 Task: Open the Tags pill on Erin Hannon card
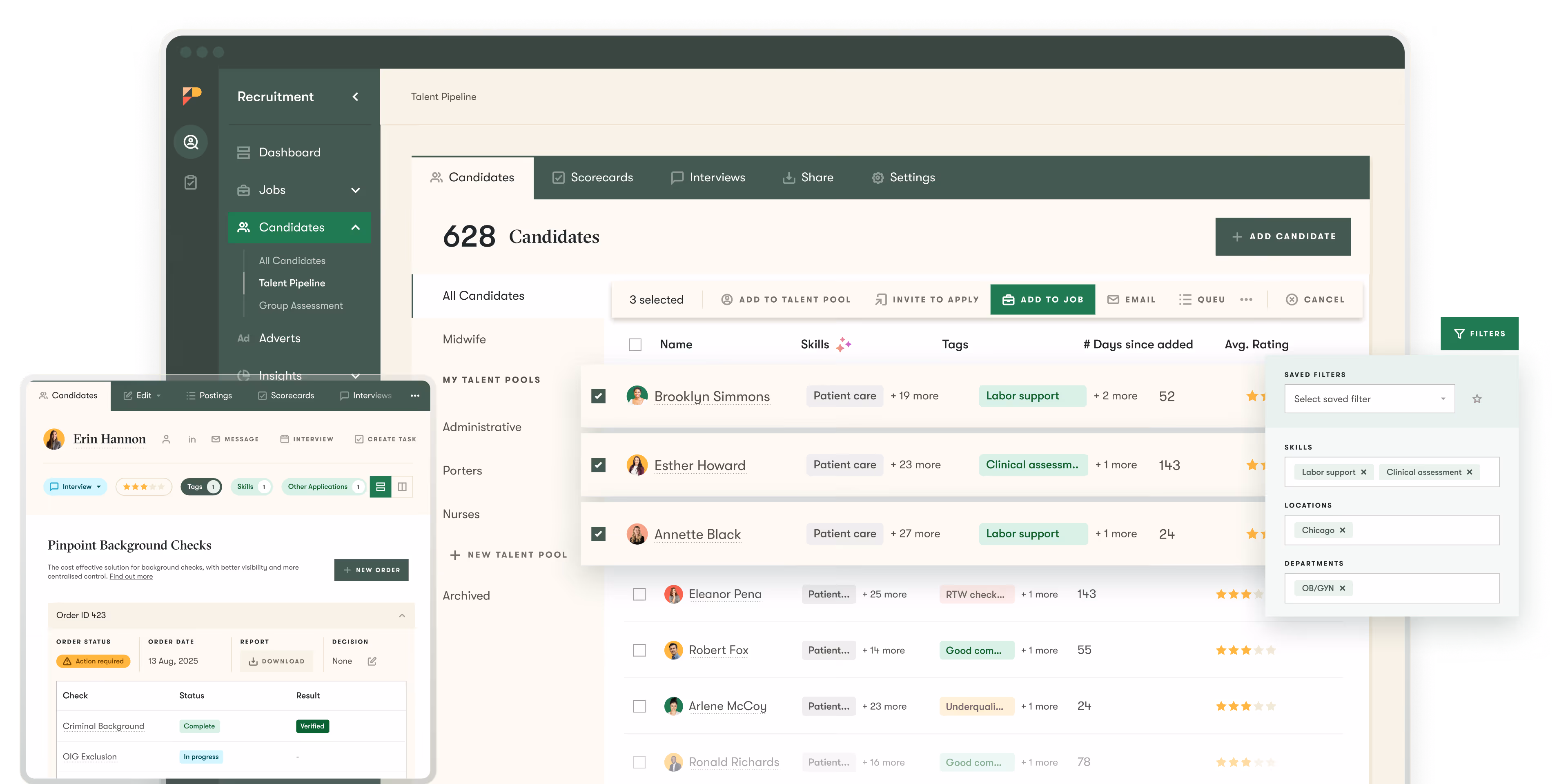(x=201, y=487)
